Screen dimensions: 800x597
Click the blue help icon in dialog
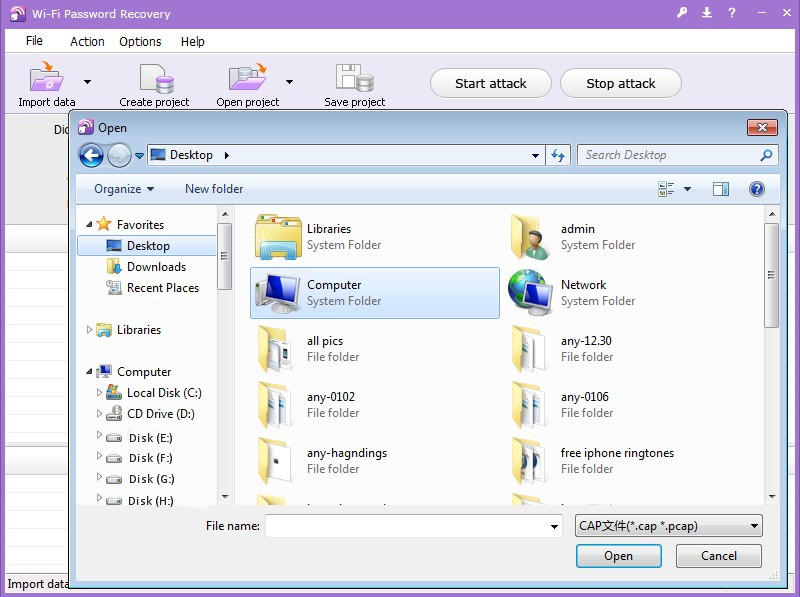point(757,189)
